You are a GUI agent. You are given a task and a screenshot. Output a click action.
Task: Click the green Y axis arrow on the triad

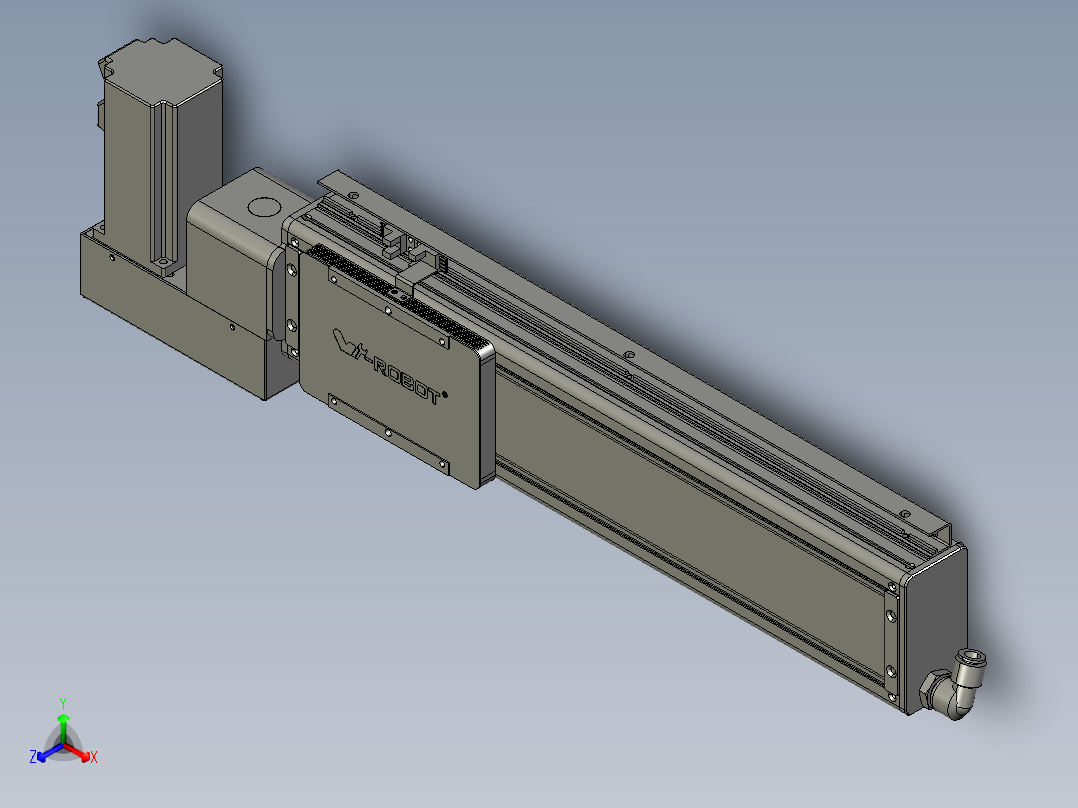(63, 728)
